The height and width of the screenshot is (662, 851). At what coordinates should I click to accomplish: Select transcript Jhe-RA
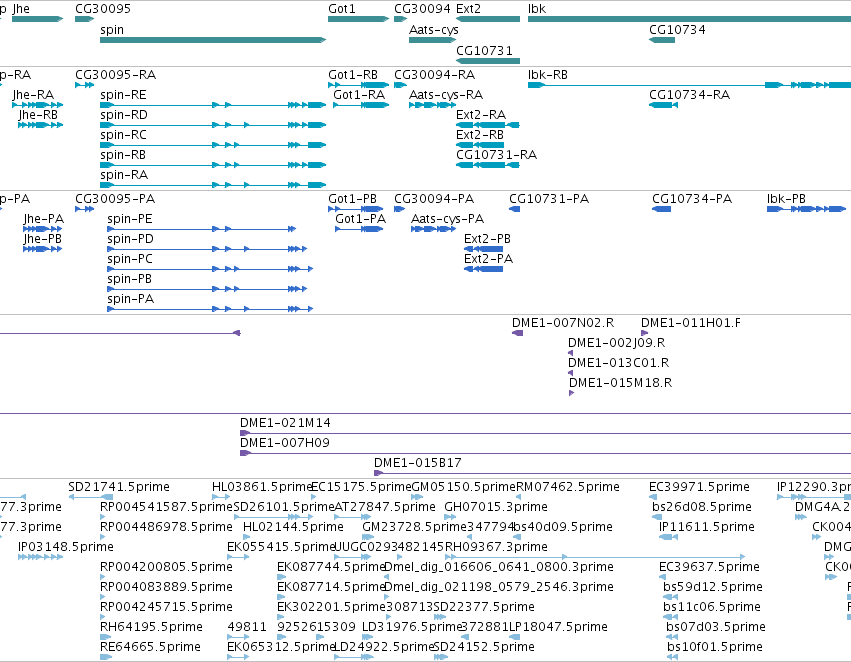tap(33, 94)
